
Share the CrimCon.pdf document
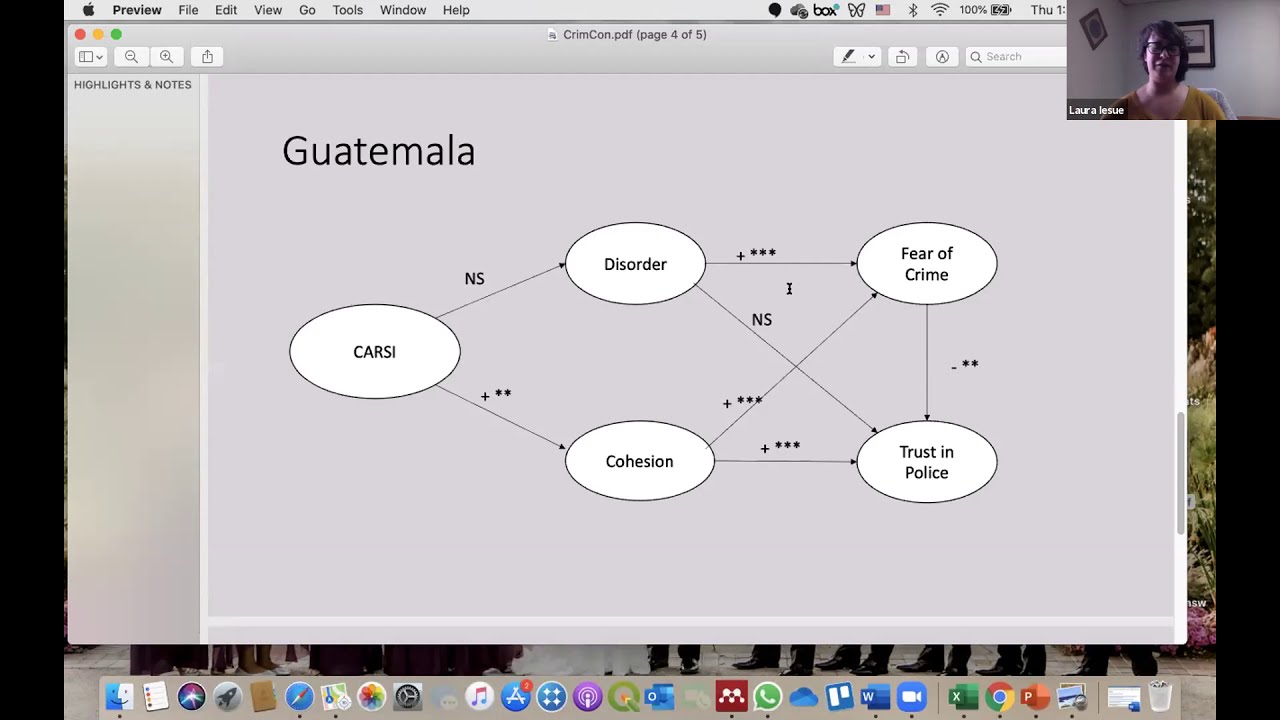click(x=208, y=57)
